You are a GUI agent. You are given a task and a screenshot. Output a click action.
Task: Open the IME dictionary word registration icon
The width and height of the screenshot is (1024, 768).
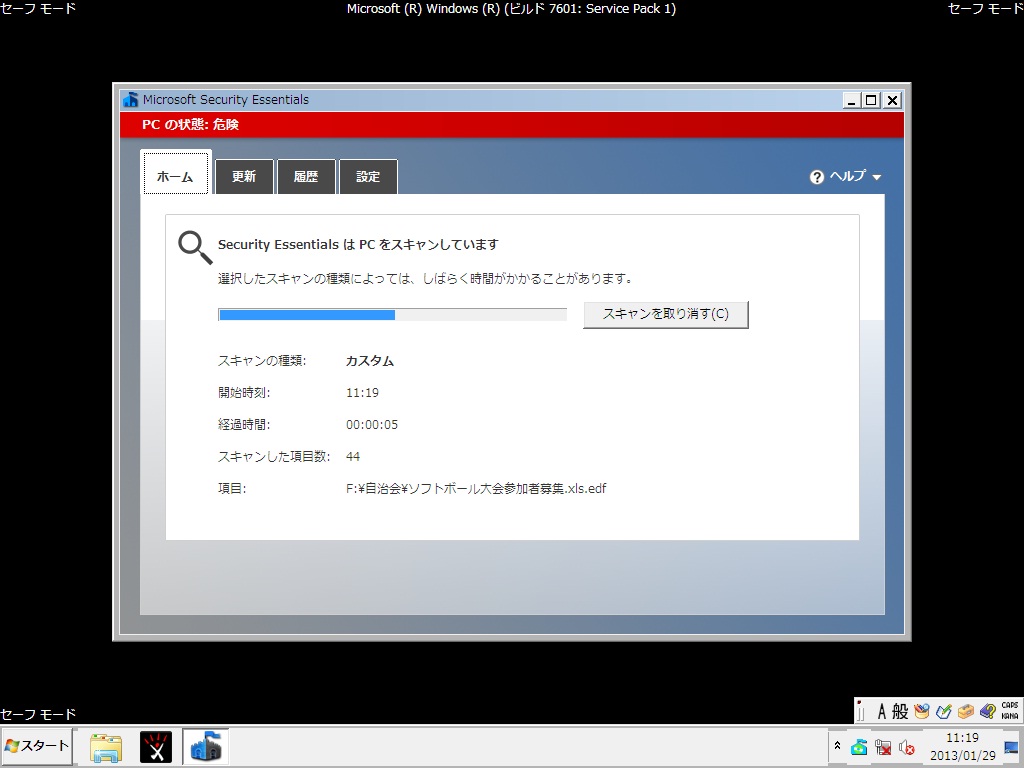(944, 711)
